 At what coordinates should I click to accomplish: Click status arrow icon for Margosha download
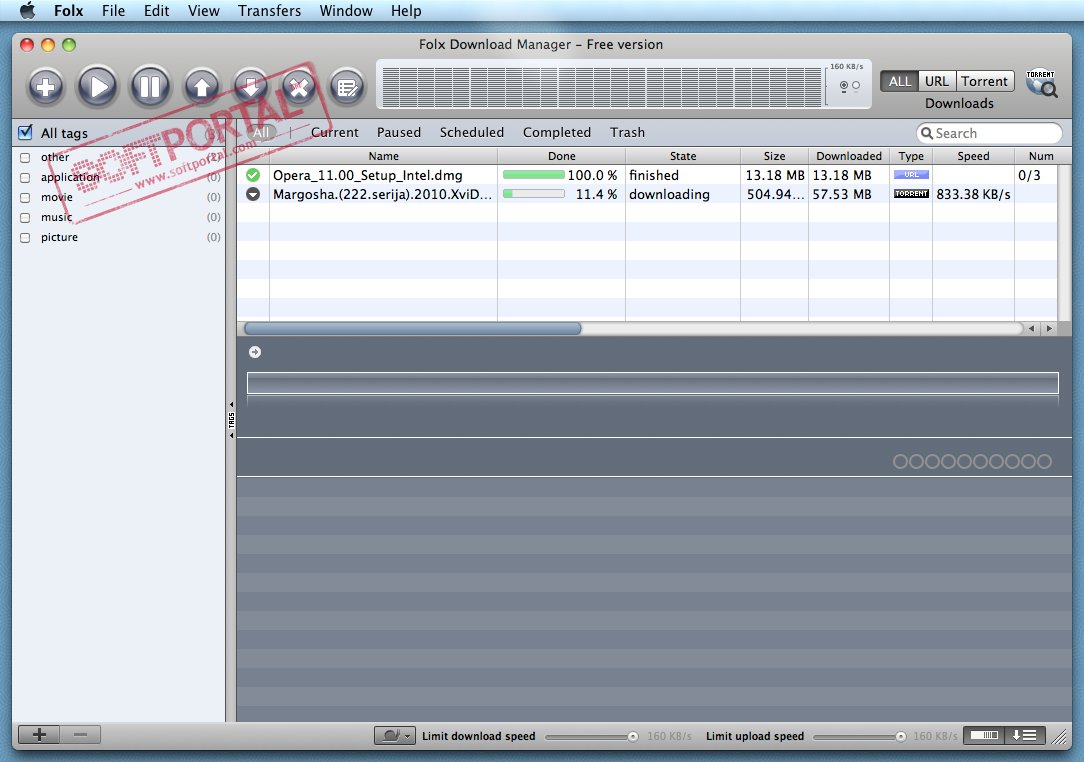(x=253, y=194)
